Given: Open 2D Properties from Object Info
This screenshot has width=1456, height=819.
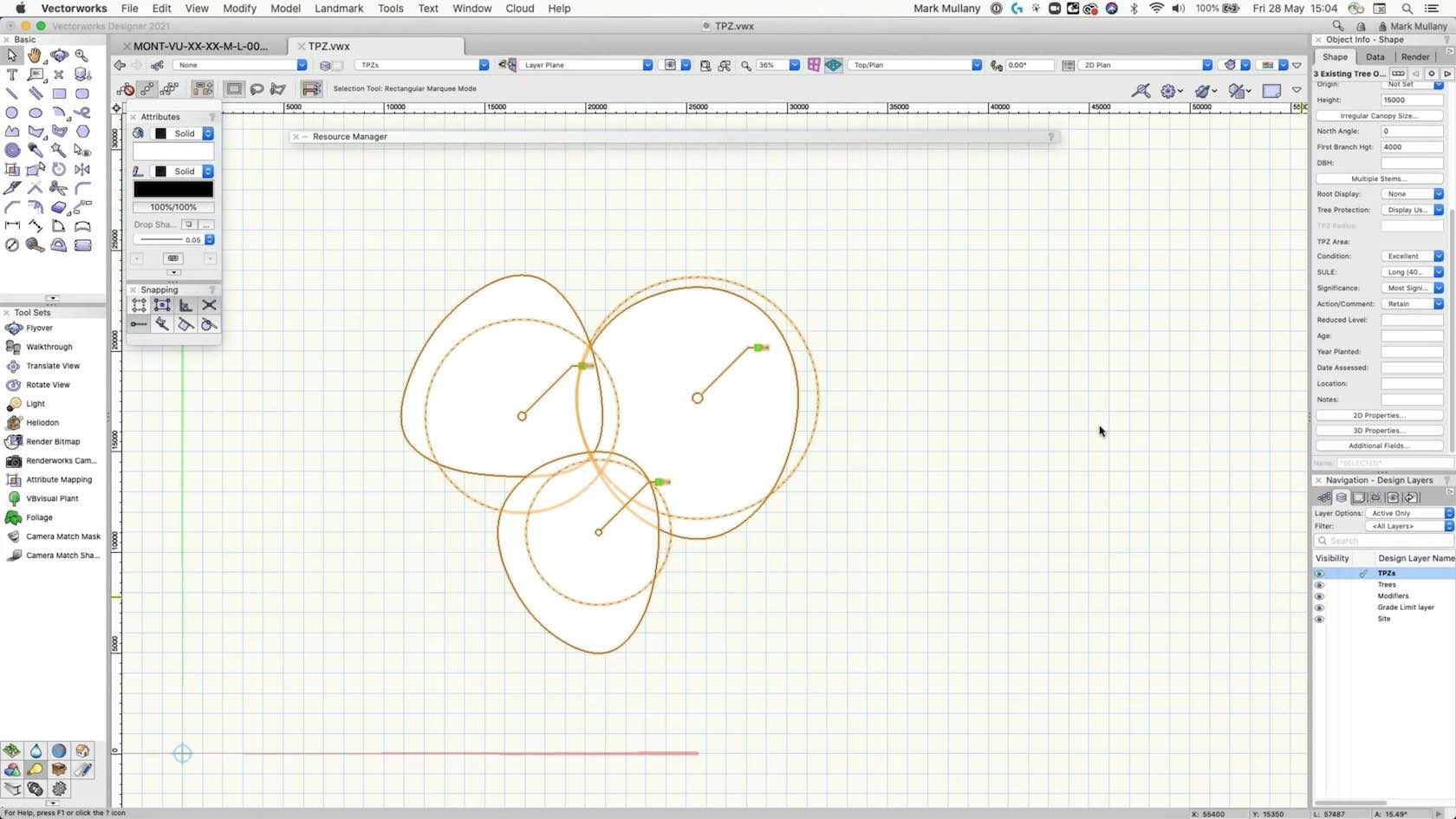Looking at the screenshot, I should tap(1378, 414).
